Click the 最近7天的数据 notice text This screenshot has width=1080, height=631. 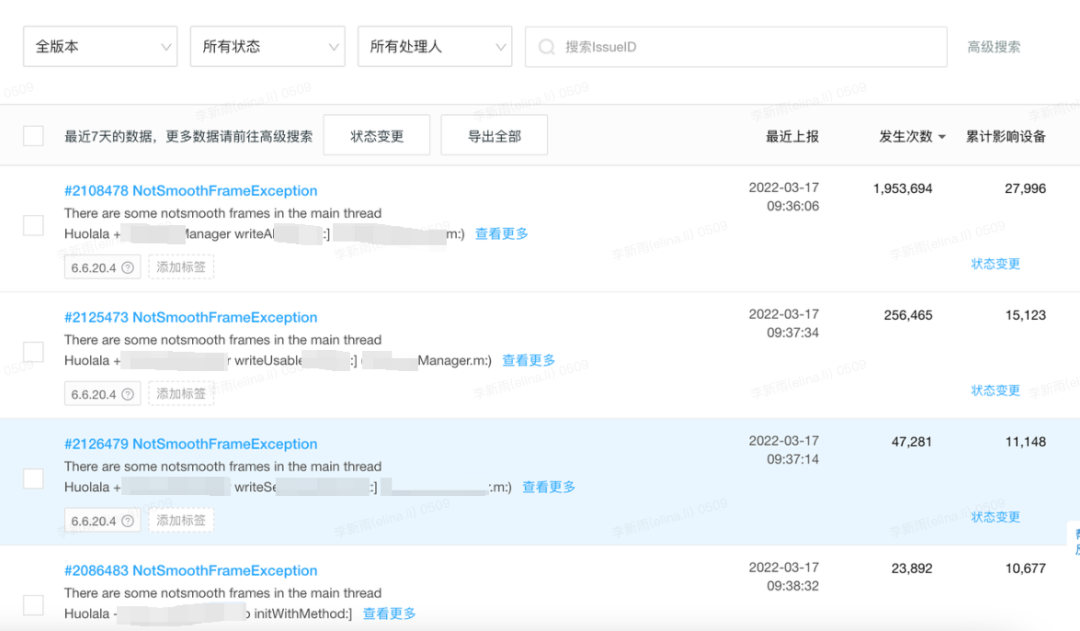(x=188, y=136)
